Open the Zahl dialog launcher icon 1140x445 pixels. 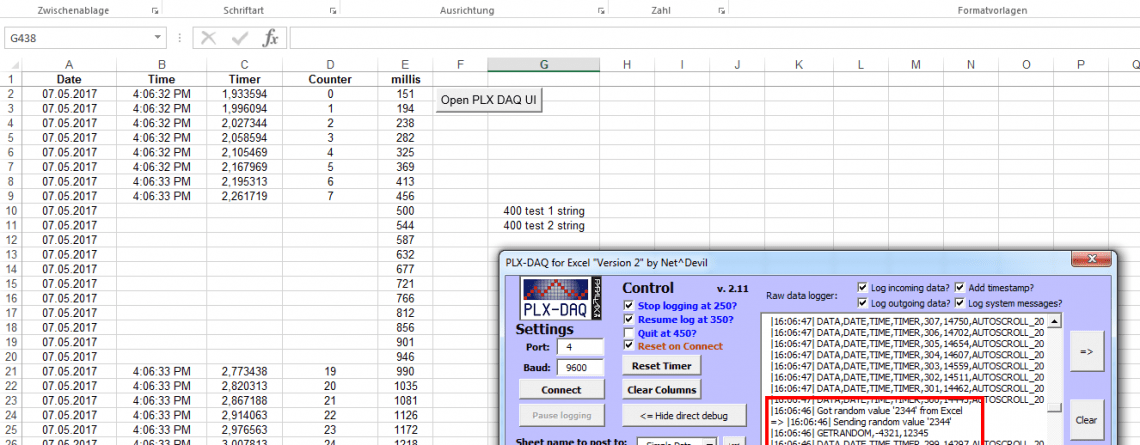(720, 10)
